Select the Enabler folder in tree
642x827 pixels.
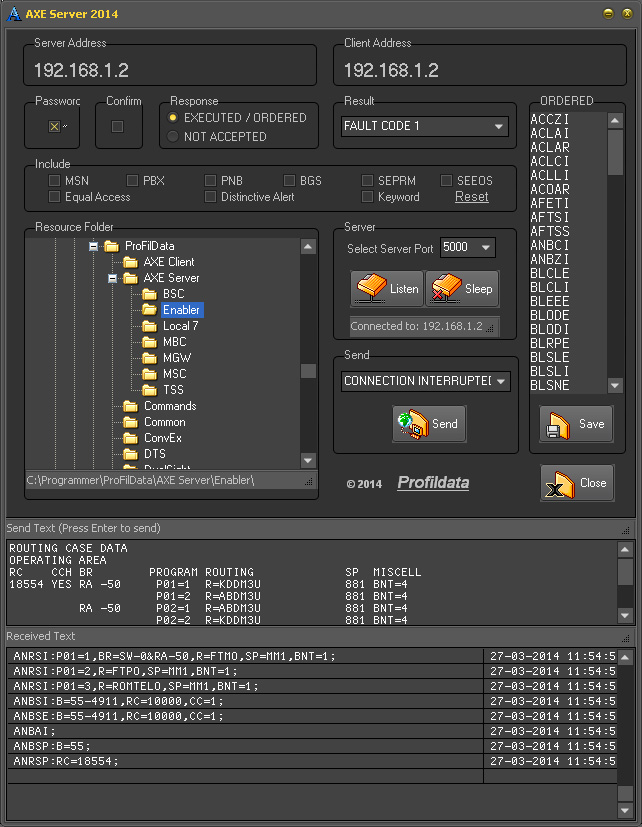tap(181, 310)
